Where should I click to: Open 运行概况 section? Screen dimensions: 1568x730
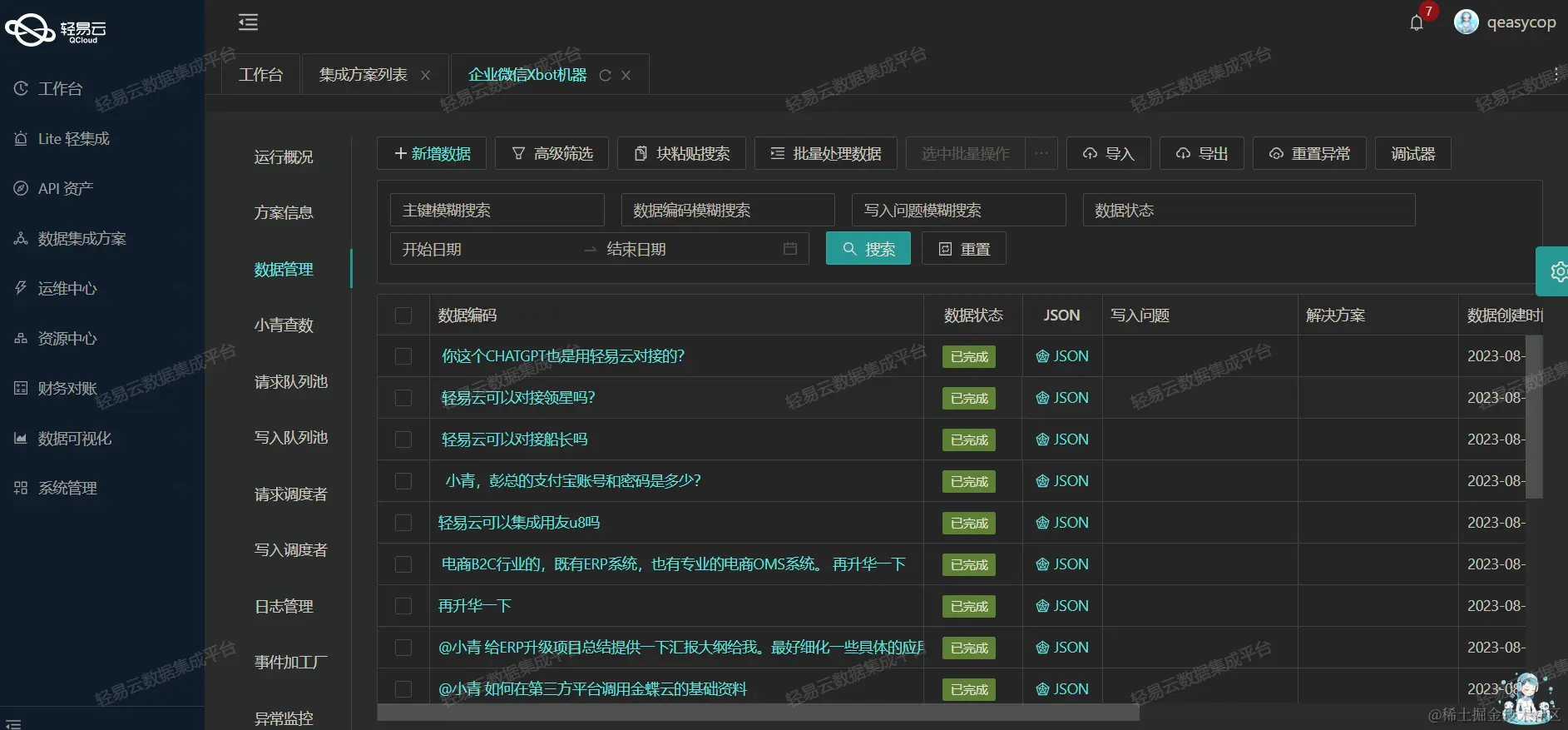(x=284, y=157)
